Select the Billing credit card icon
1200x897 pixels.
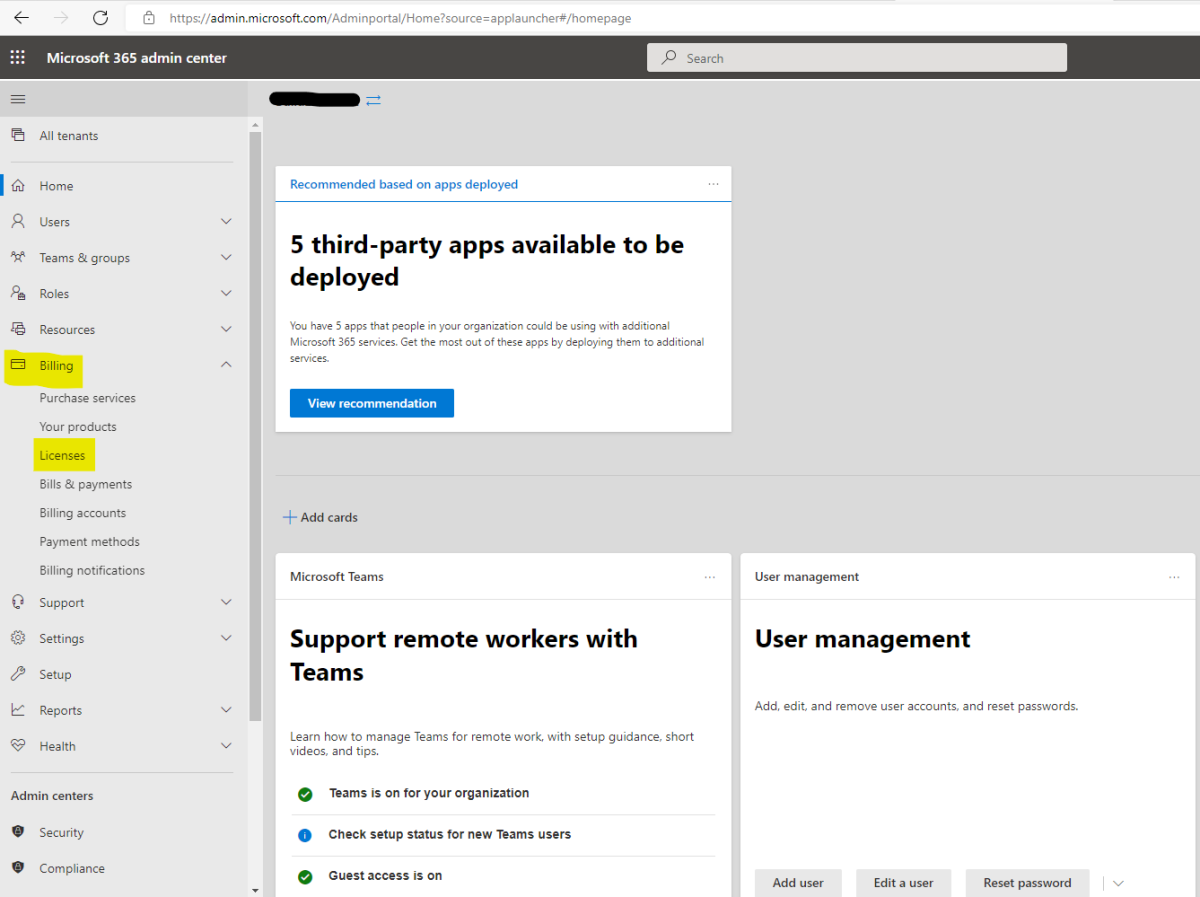18,364
